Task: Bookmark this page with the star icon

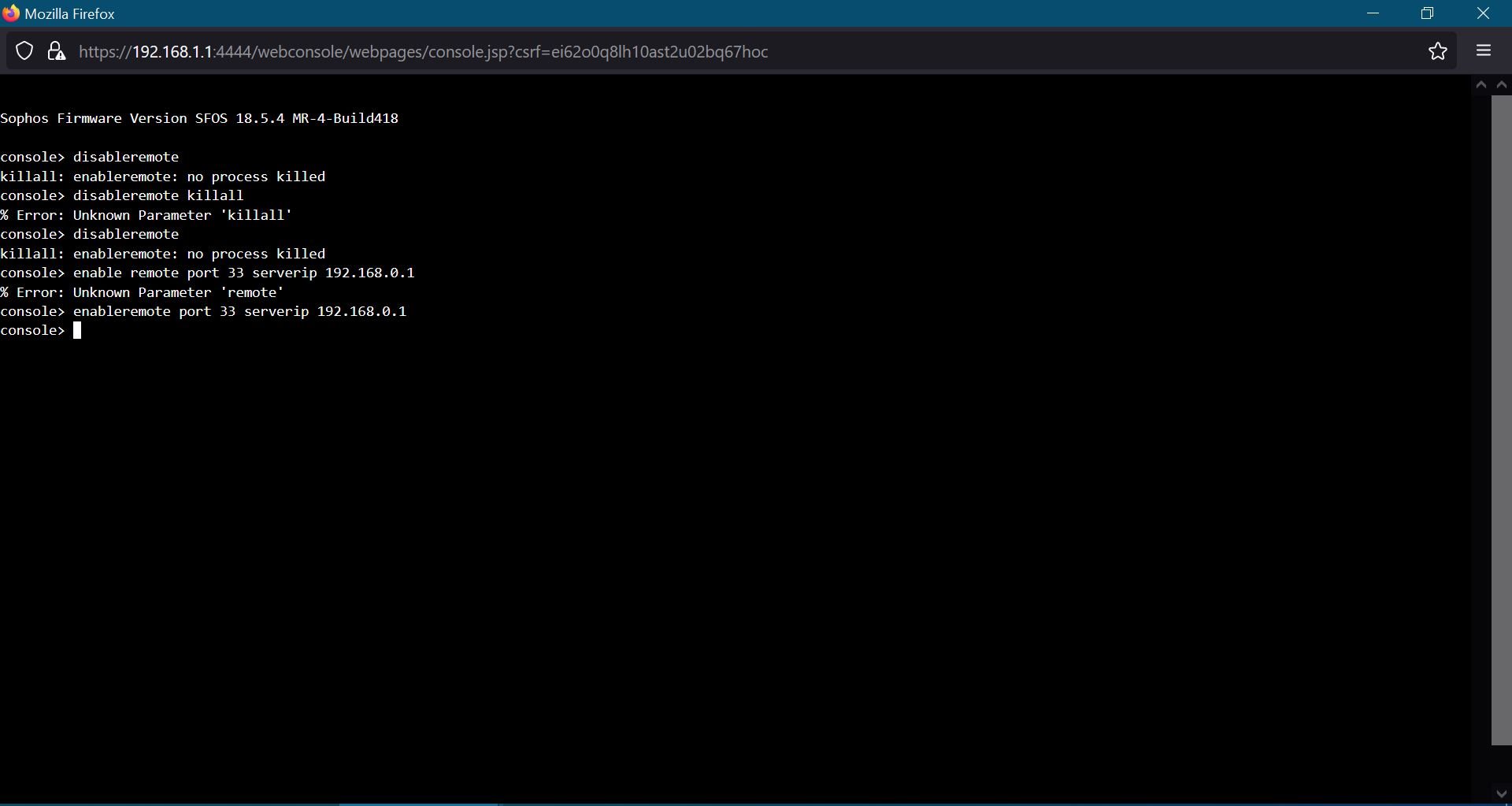Action: tap(1438, 51)
